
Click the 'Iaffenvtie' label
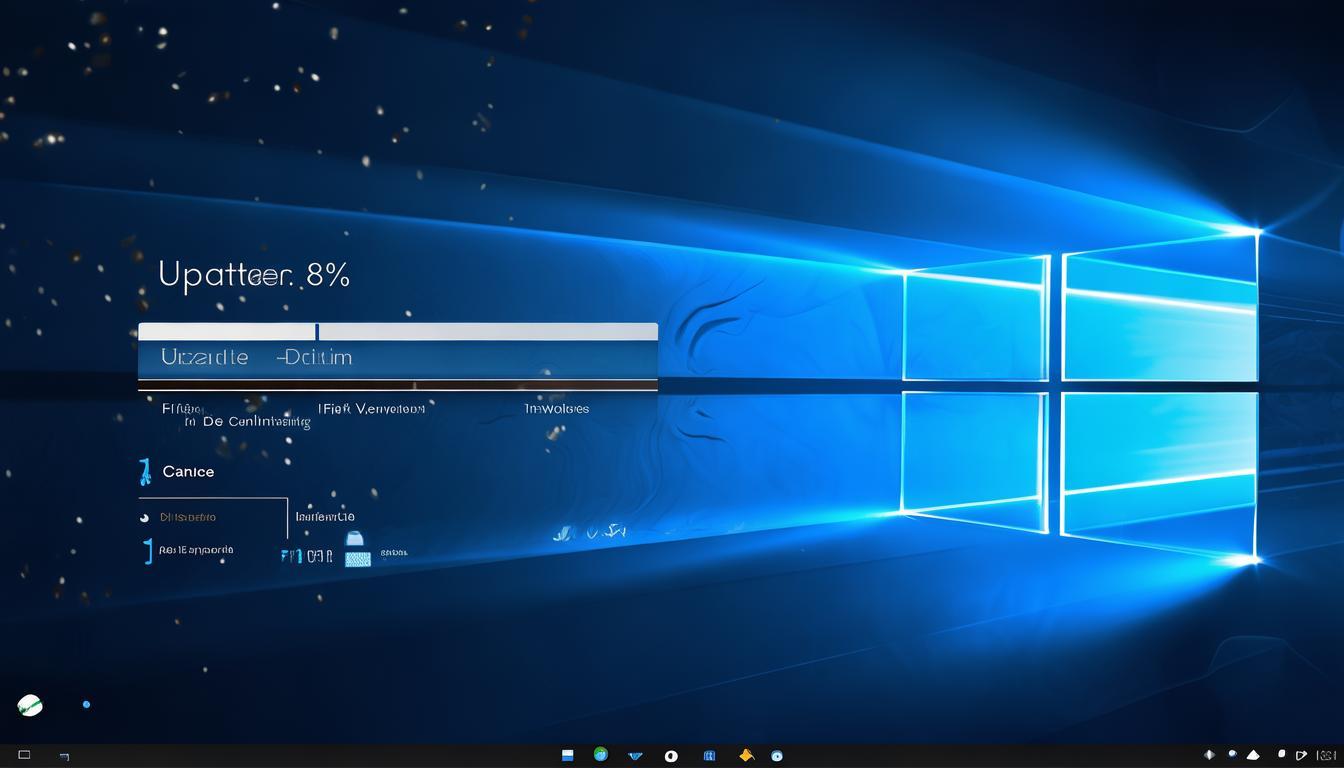pos(325,517)
